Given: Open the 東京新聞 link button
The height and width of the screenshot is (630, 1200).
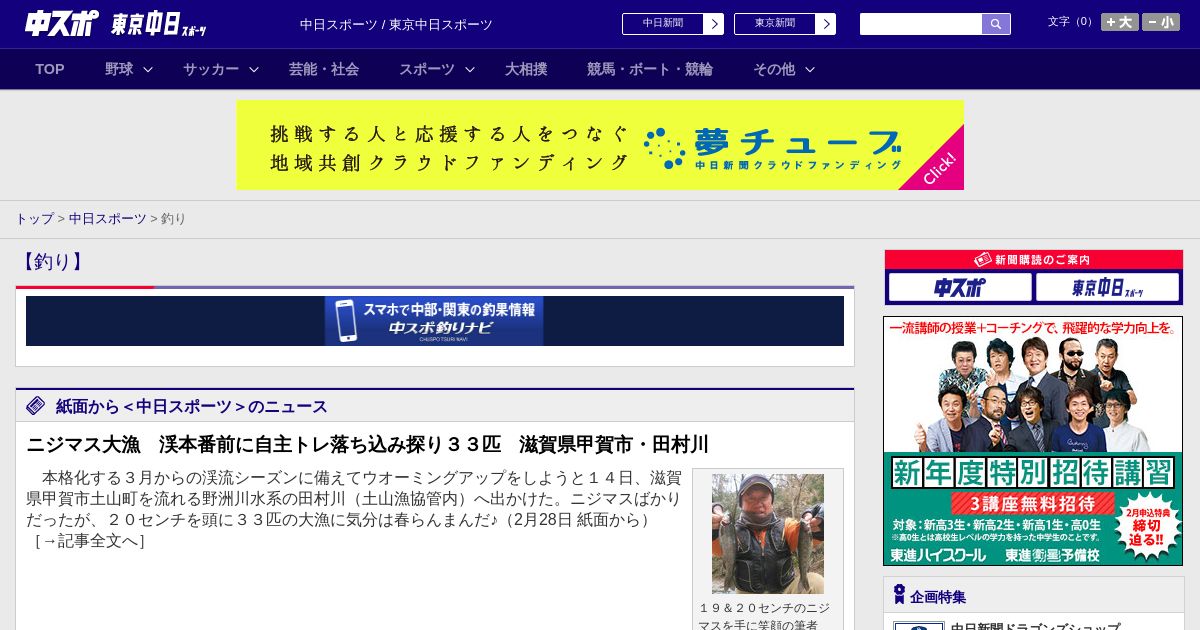Looking at the screenshot, I should tap(775, 24).
